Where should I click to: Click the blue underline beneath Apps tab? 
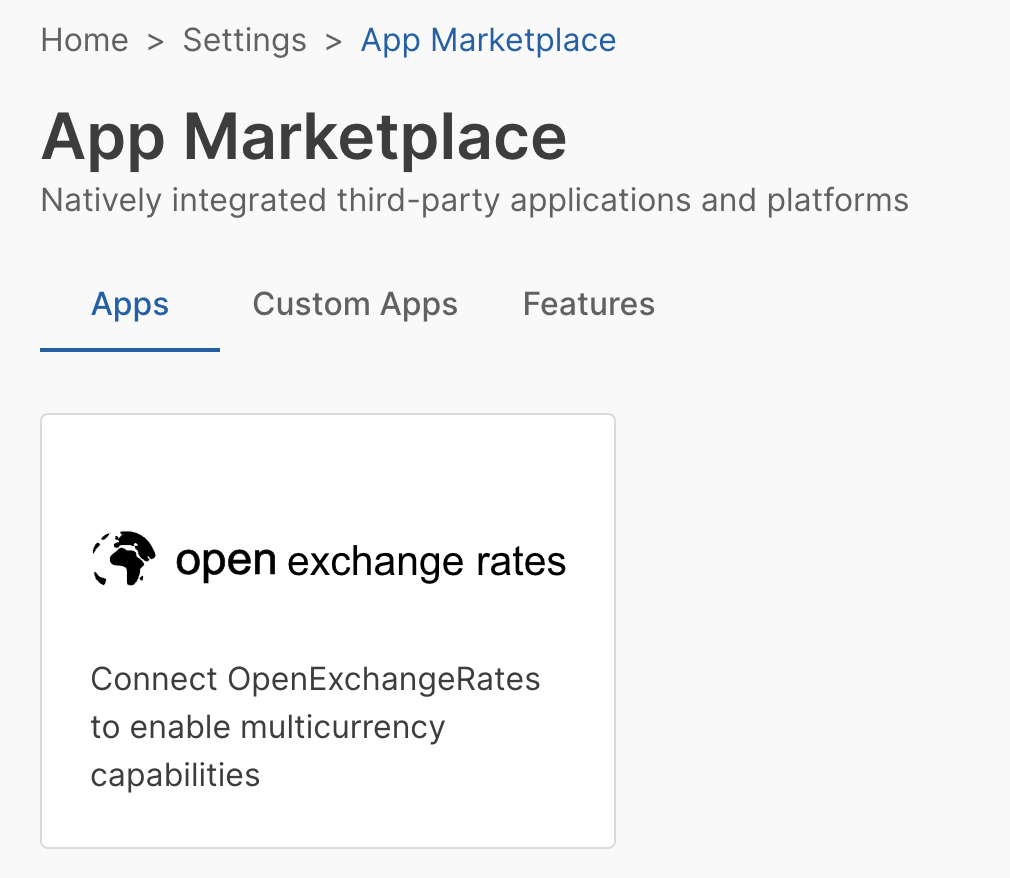130,350
